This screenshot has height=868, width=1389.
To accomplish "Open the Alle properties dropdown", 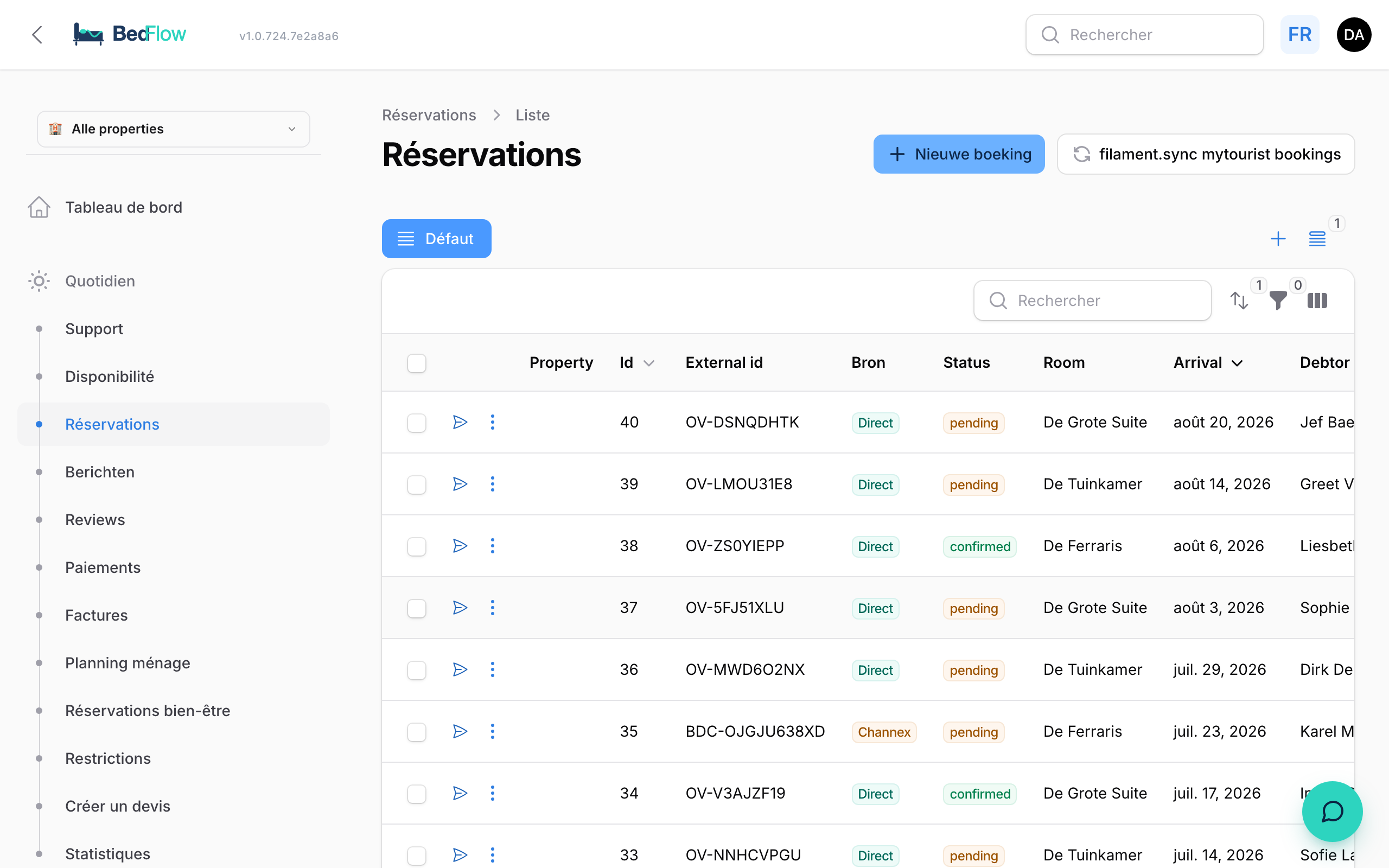I will [173, 129].
